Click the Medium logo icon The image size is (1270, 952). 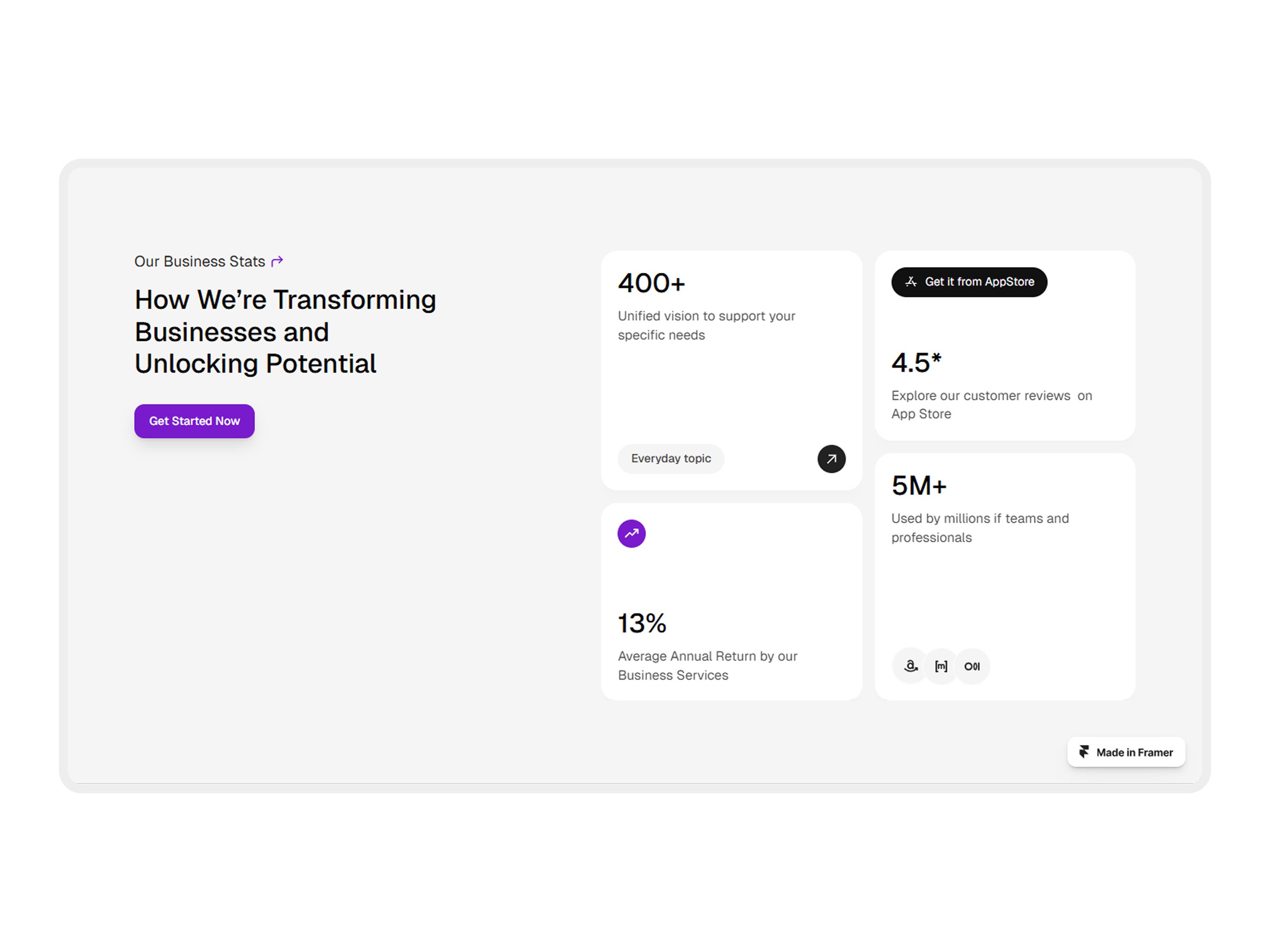coord(972,666)
